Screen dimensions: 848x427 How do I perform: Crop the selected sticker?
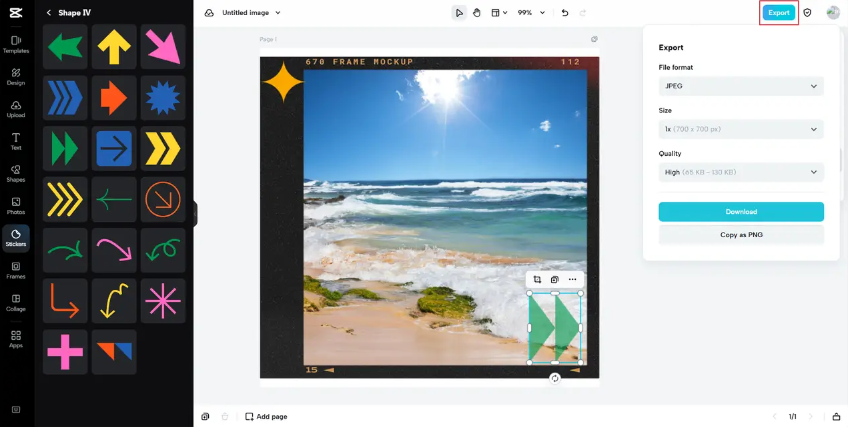tap(537, 279)
